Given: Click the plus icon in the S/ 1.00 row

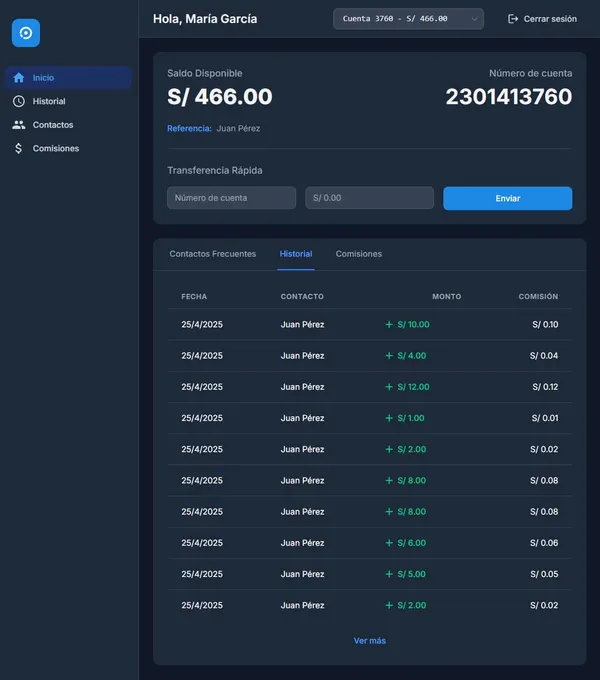Looking at the screenshot, I should click(389, 418).
